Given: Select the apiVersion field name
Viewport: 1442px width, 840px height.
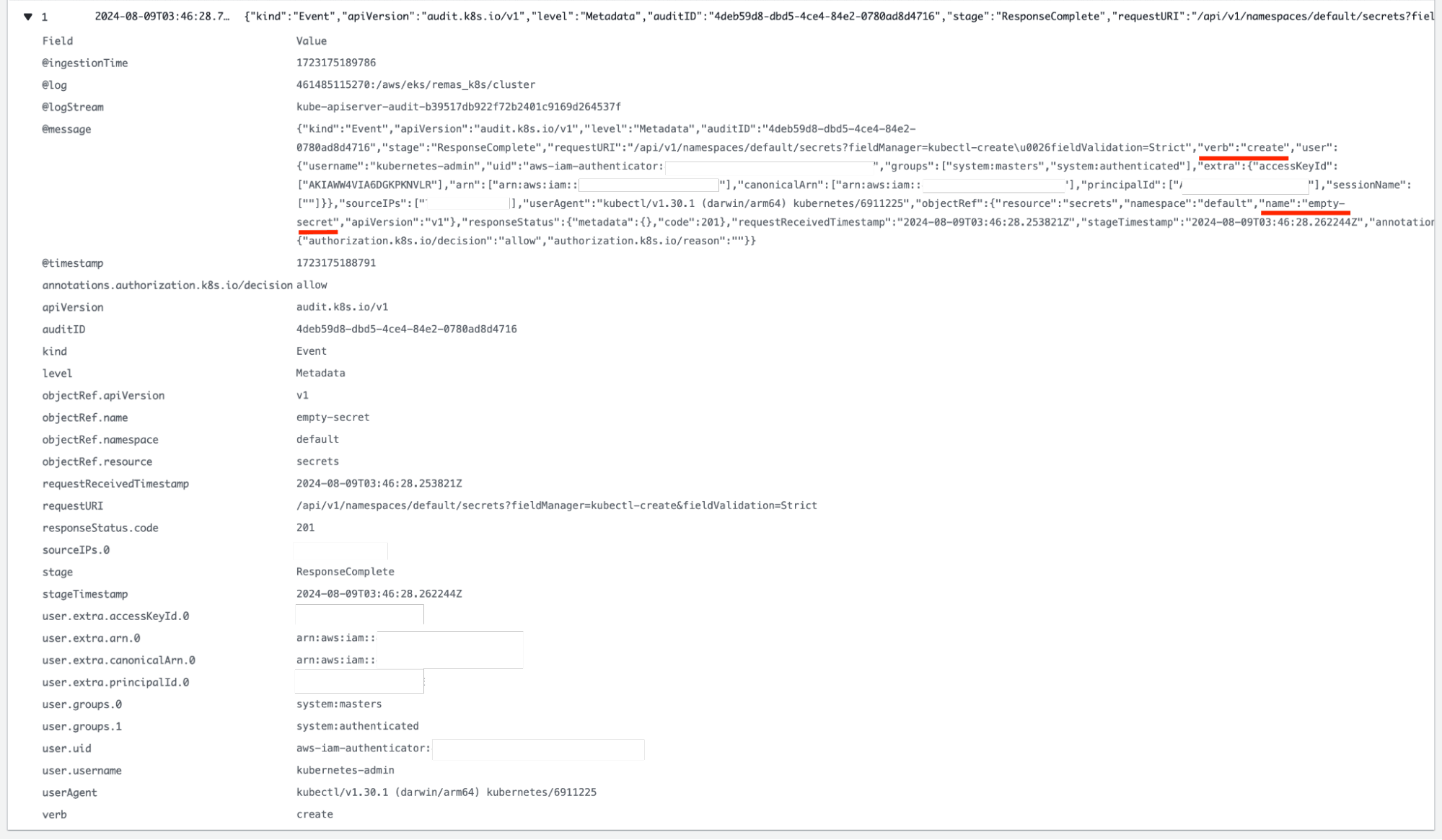Looking at the screenshot, I should tap(73, 308).
